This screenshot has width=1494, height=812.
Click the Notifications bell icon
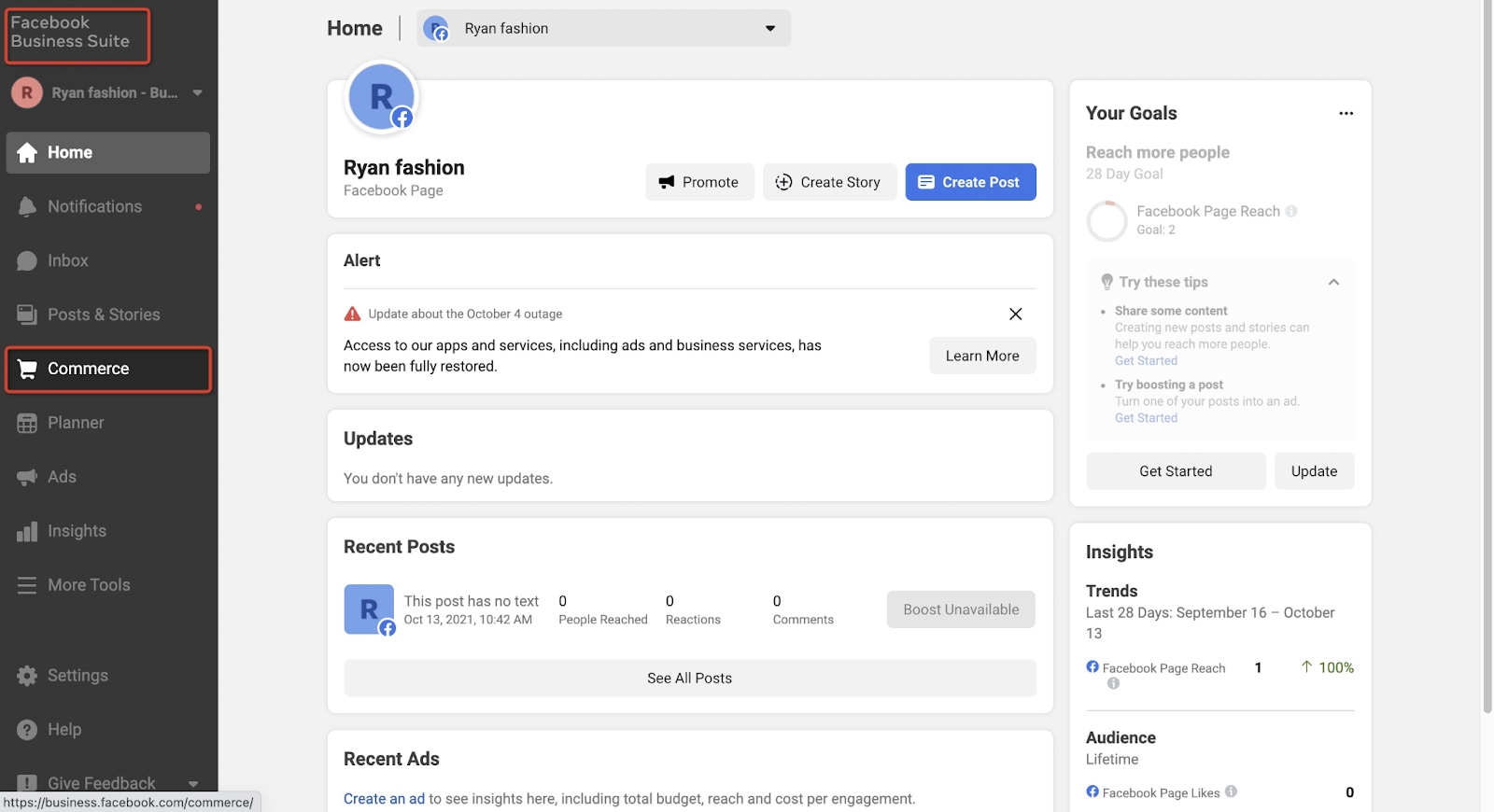[x=27, y=207]
